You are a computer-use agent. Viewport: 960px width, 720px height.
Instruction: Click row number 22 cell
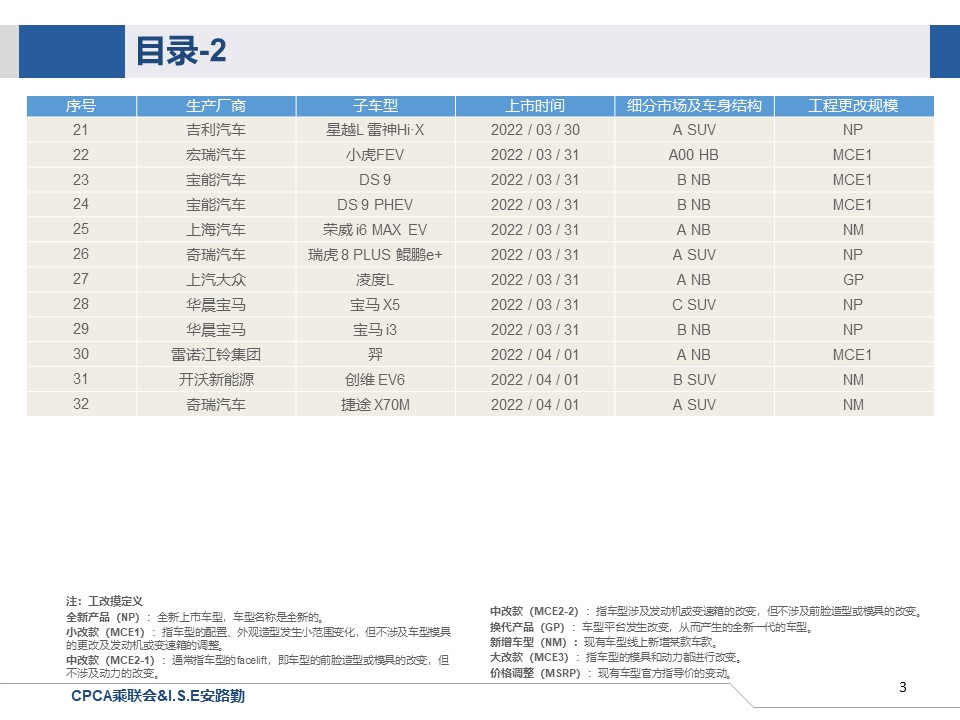point(81,155)
